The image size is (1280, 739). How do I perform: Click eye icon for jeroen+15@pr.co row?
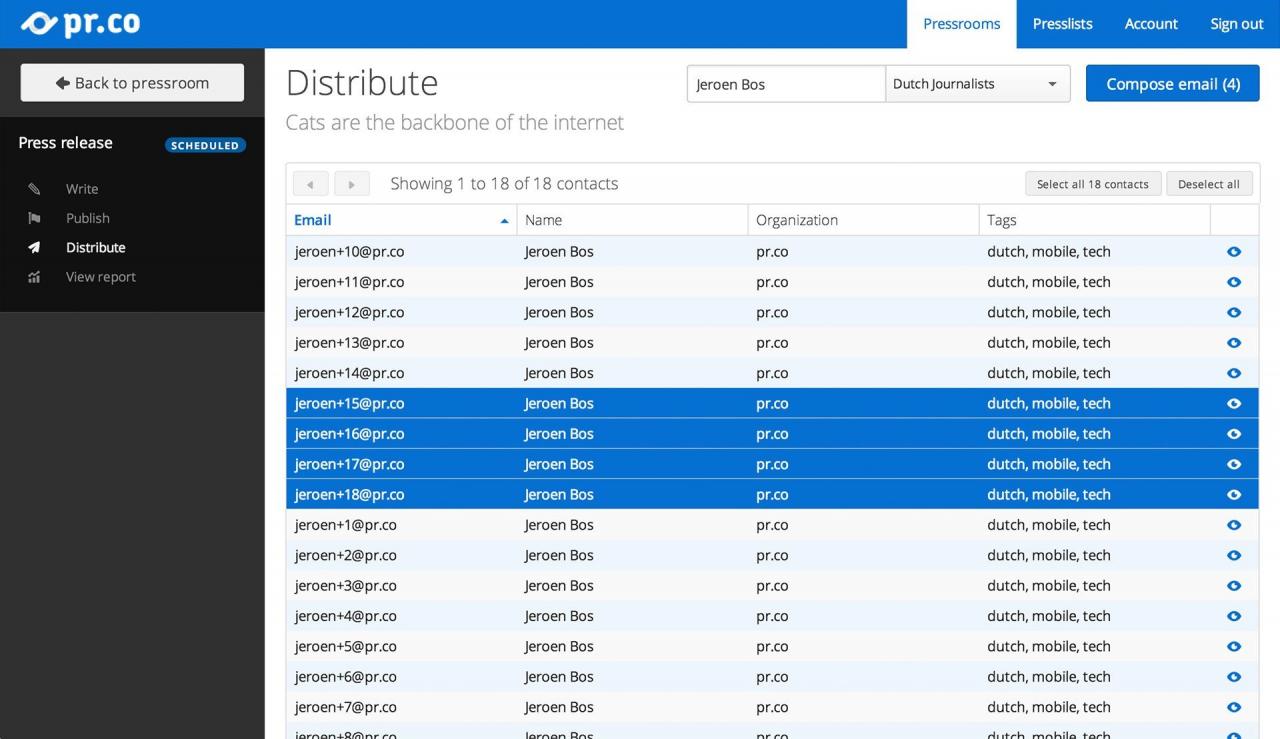click(1233, 404)
